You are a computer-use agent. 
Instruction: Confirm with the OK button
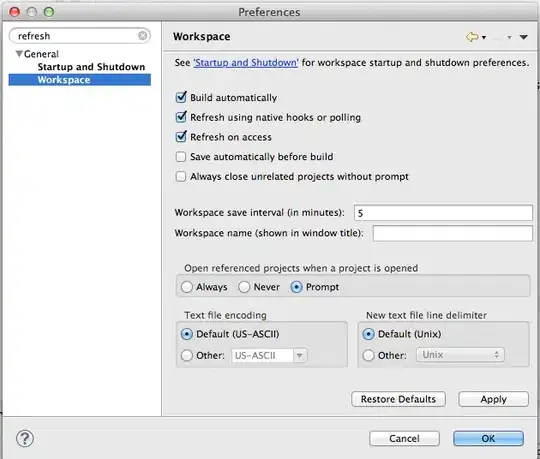(x=488, y=438)
